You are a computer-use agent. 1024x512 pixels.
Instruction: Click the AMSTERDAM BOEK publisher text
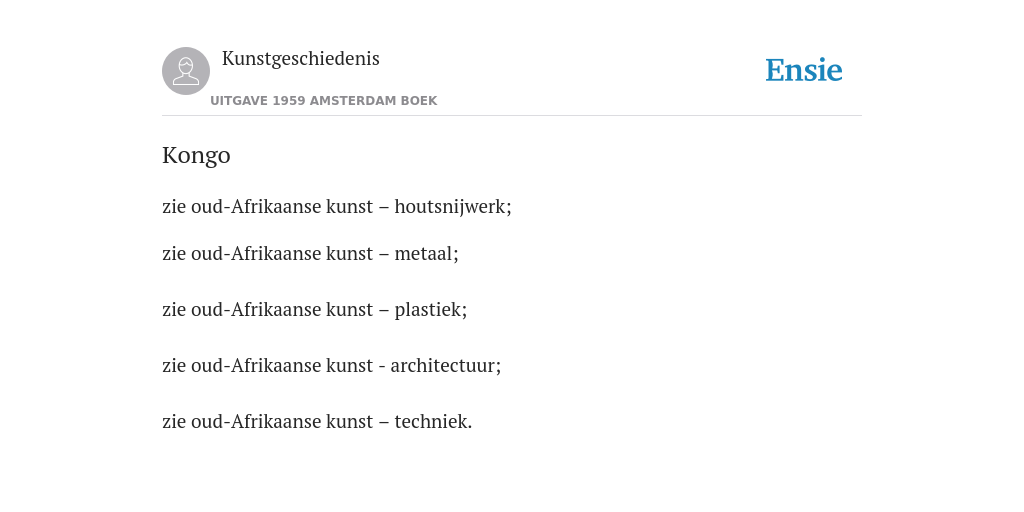374,101
